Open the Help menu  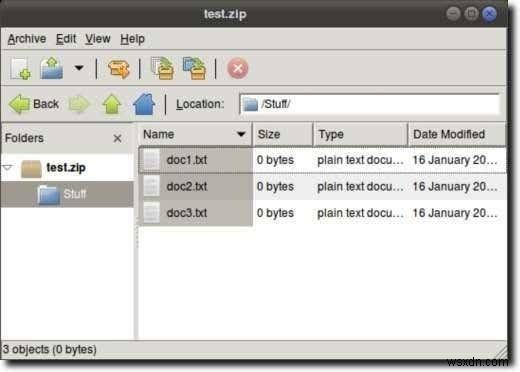132,39
